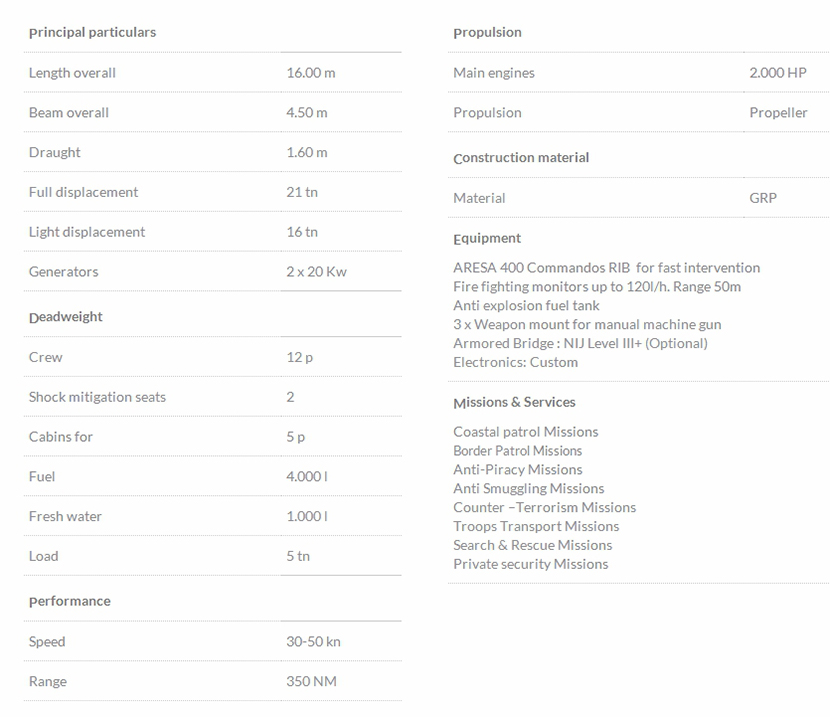Click the Length overall row label
Image resolution: width=830 pixels, height=717 pixels.
[x=72, y=73]
